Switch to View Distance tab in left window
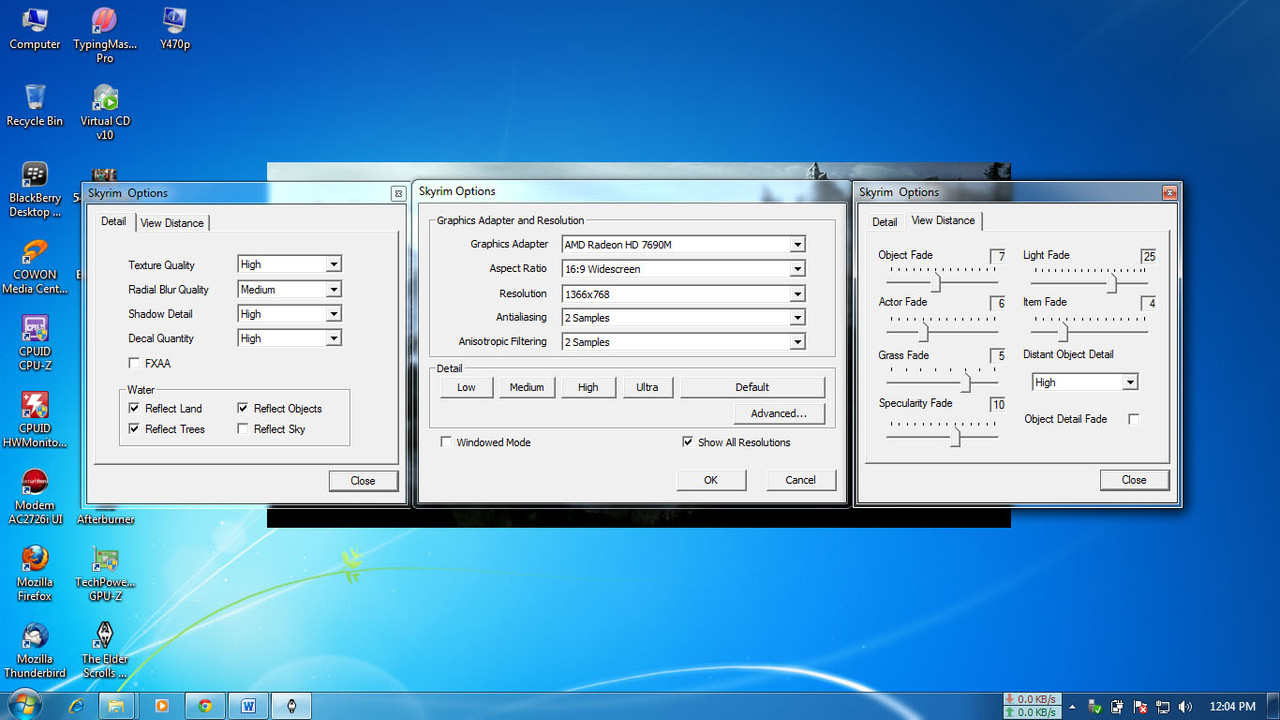Viewport: 1280px width, 720px height. pyautogui.click(x=172, y=223)
